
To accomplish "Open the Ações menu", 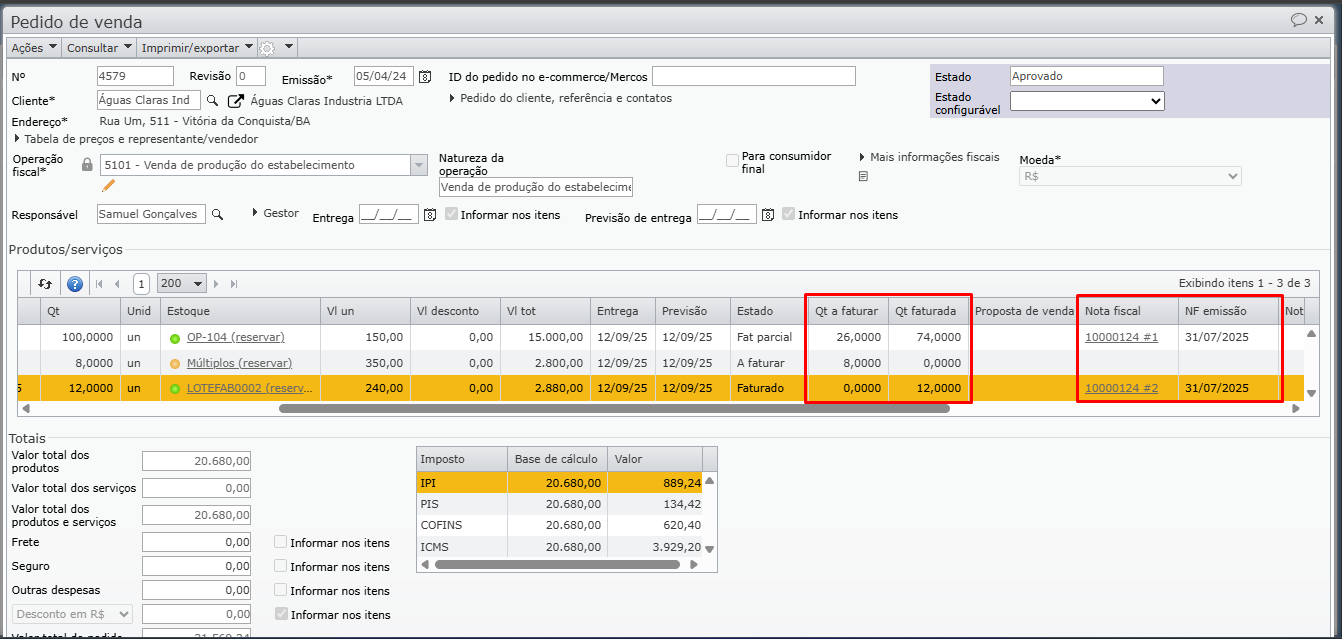I will 33,48.
